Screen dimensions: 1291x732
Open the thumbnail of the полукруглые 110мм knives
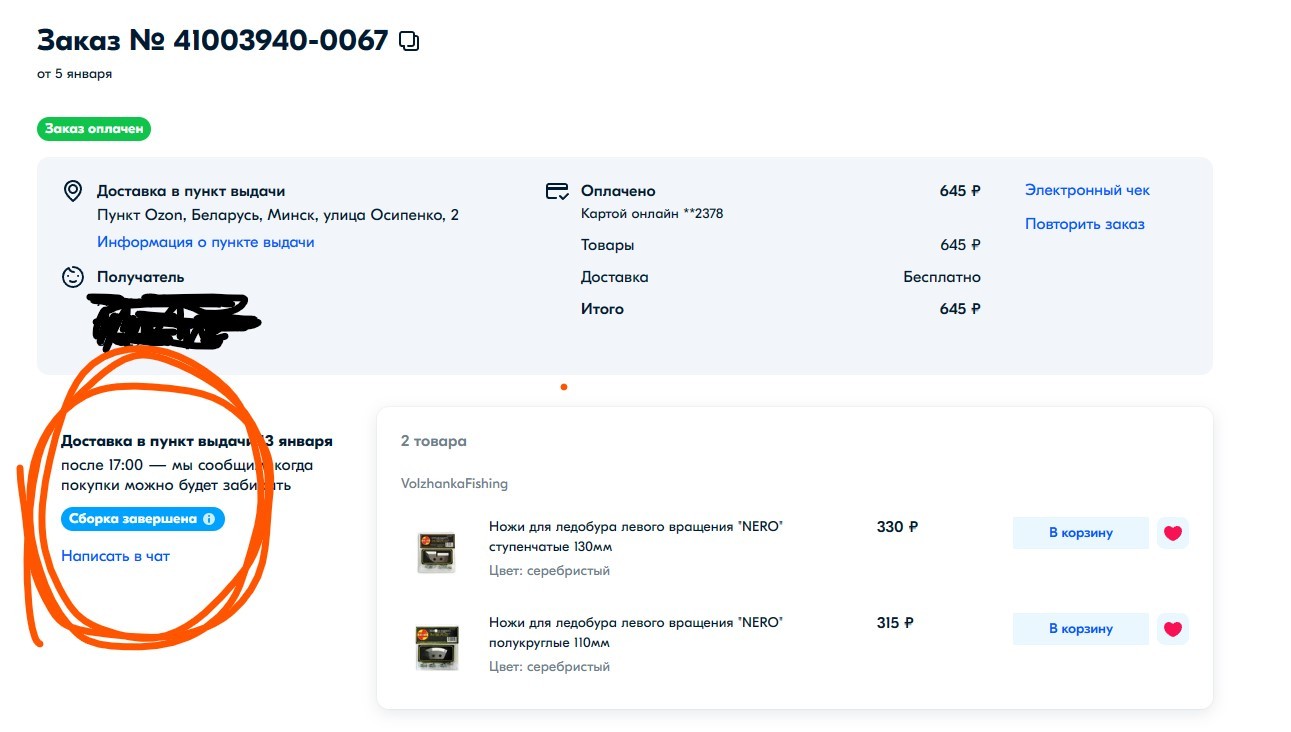click(x=436, y=647)
